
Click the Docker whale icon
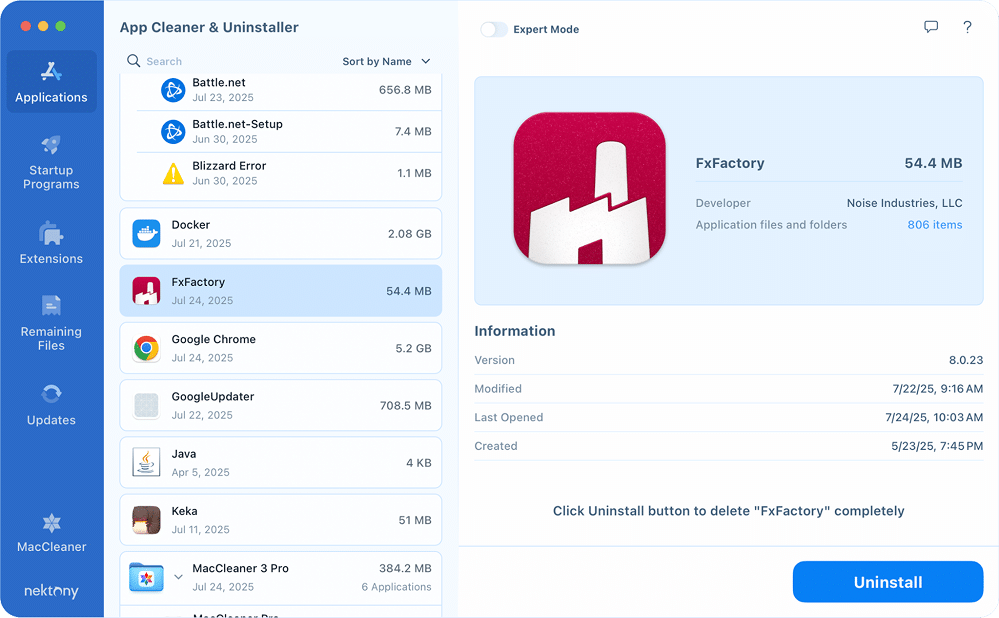tap(147, 234)
